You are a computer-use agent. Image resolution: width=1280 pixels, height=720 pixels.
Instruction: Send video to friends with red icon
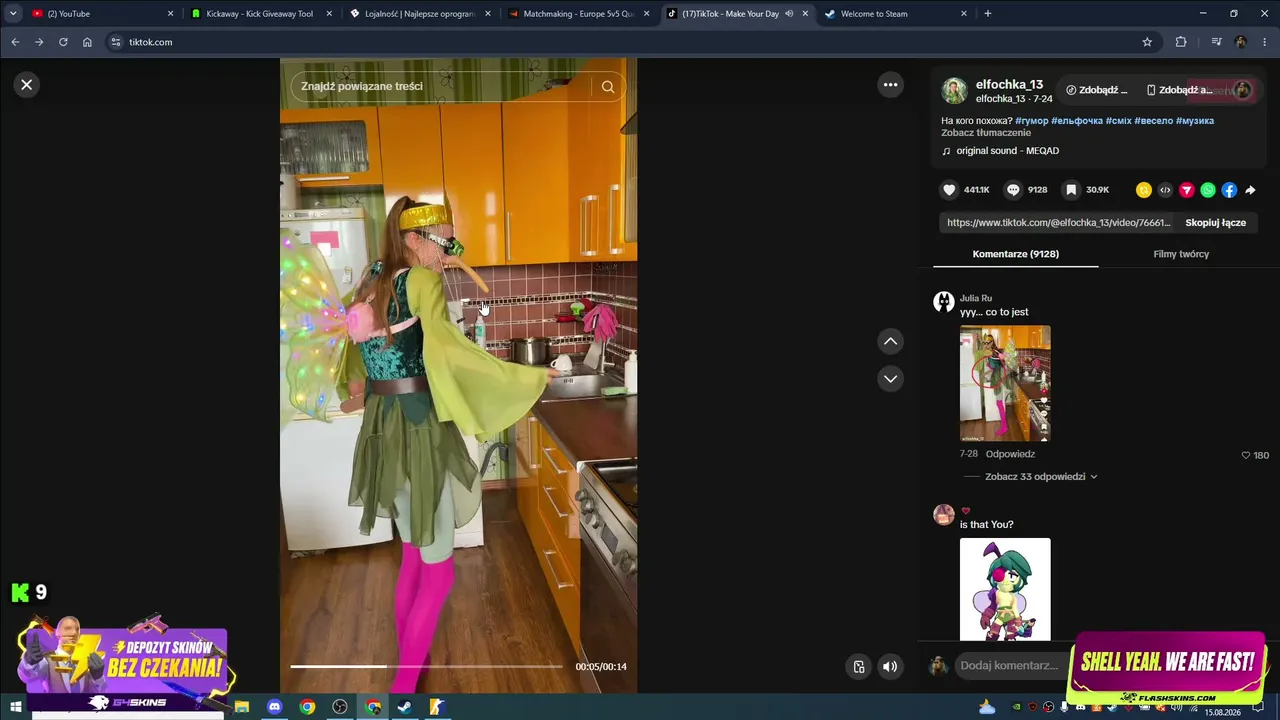click(1187, 190)
